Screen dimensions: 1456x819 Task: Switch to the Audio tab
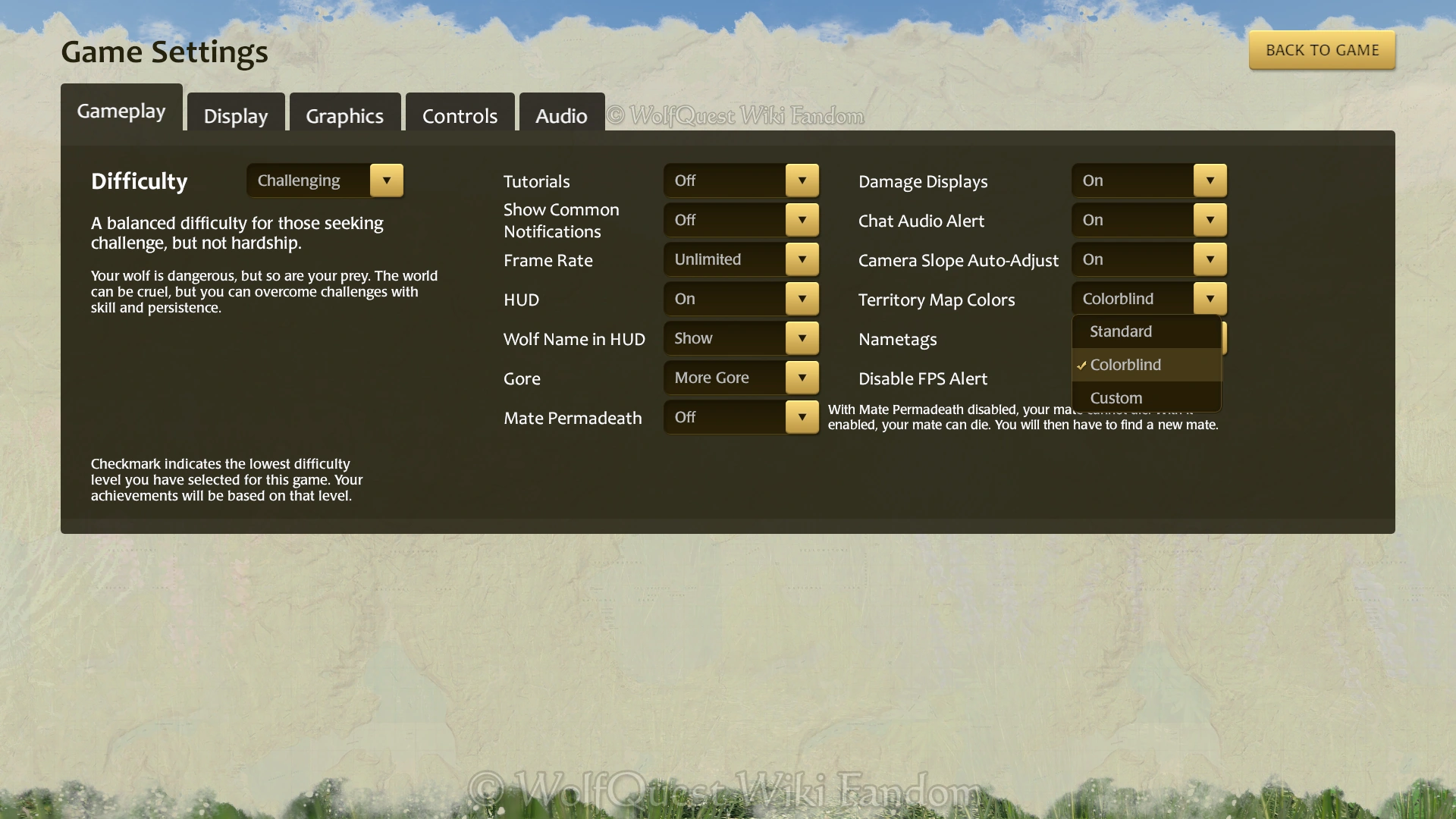pos(561,115)
